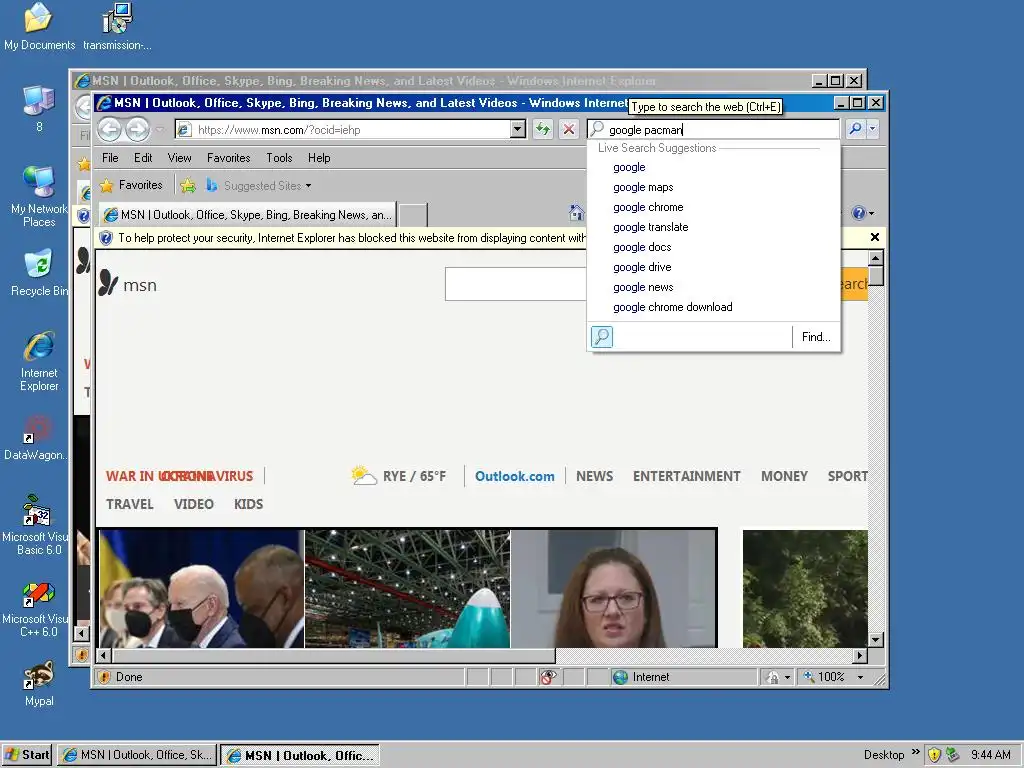Open the View menu
This screenshot has height=768, width=1024.
(180, 158)
